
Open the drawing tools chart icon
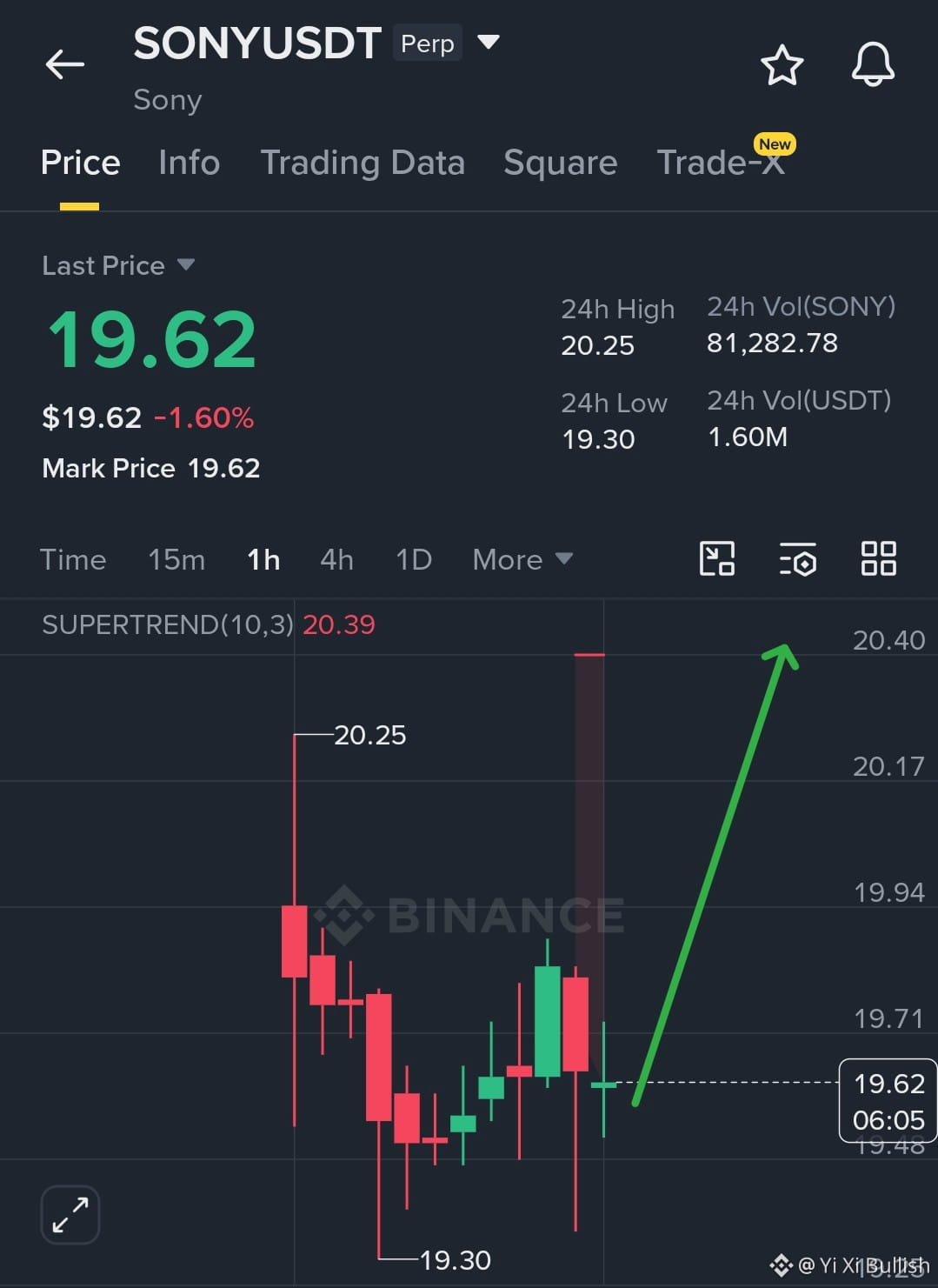pyautogui.click(x=717, y=558)
